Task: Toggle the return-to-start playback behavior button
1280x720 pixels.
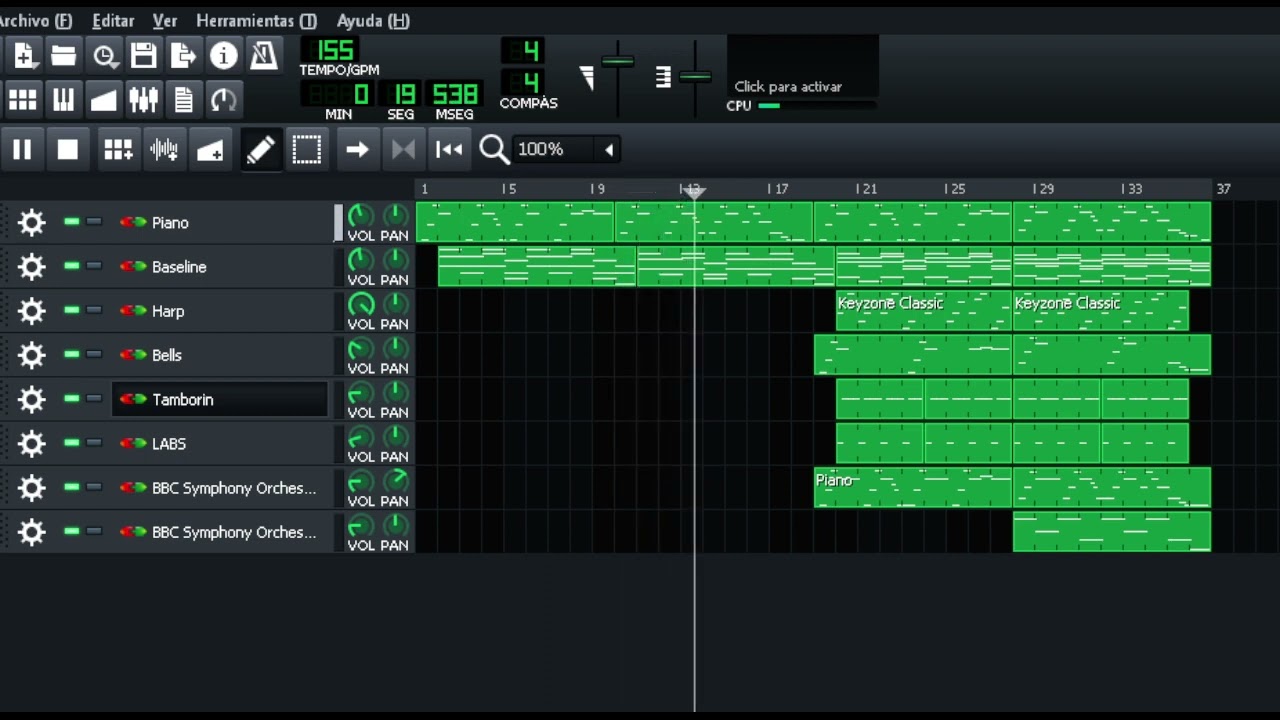Action: point(449,150)
